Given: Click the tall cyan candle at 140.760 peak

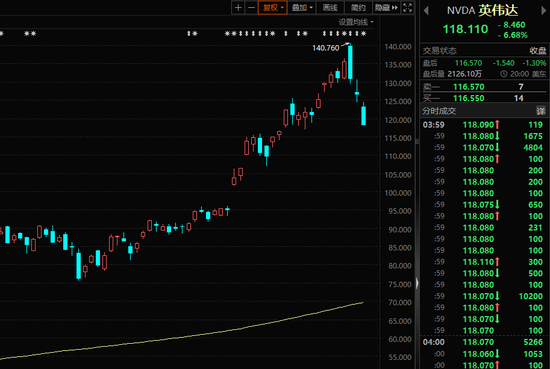Looking at the screenshot, I should 350,62.
